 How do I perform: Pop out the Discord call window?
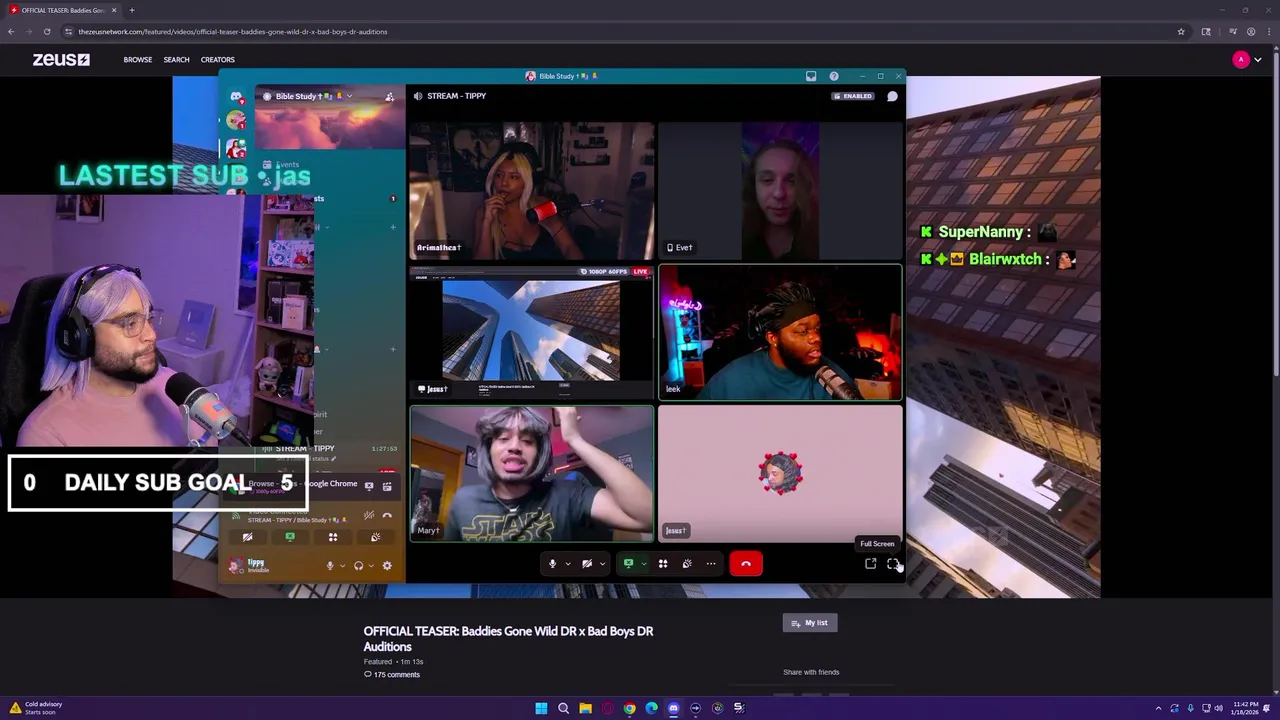(x=871, y=564)
